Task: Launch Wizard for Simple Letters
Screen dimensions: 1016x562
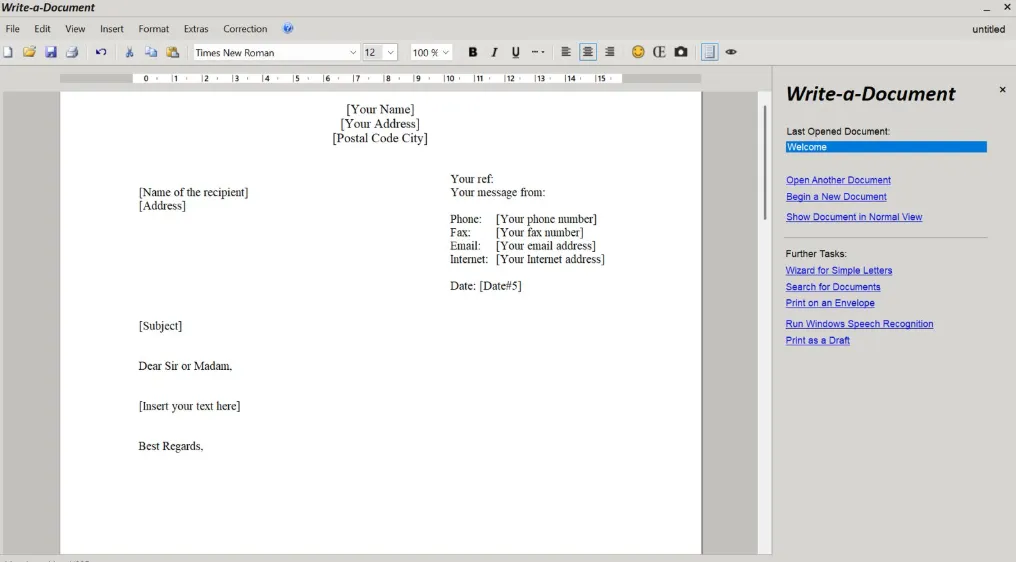Action: (x=838, y=270)
